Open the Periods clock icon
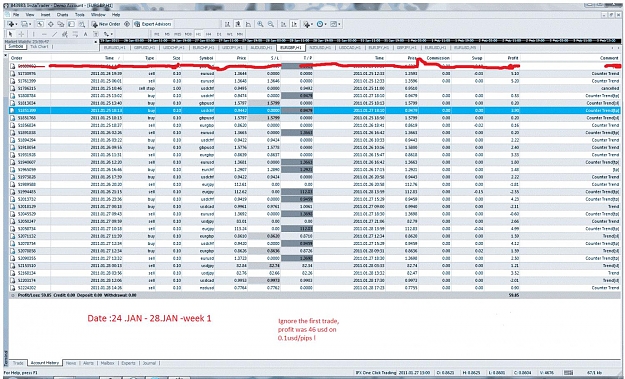Image resolution: width=625 pixels, height=379 pixels. [x=320, y=24]
